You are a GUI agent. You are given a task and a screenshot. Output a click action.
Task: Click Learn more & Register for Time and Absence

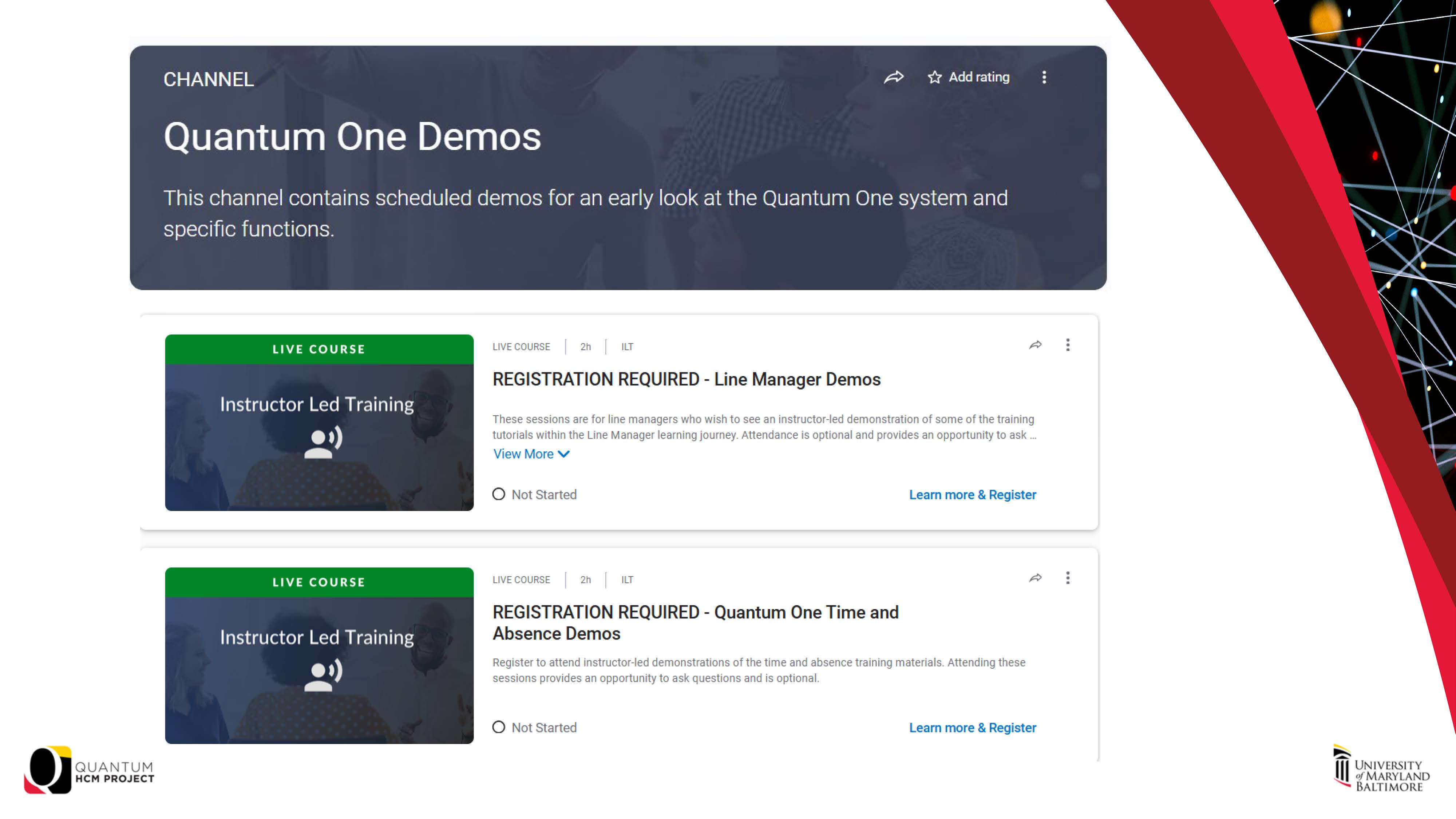(972, 727)
